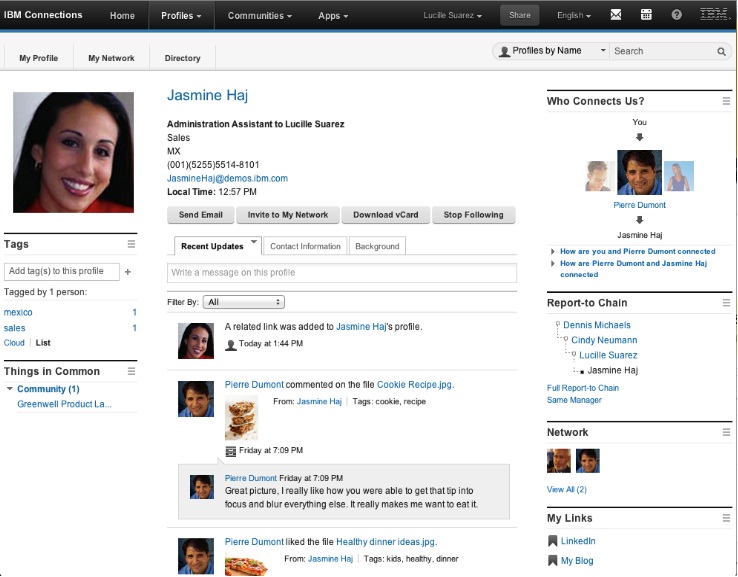The height and width of the screenshot is (577, 738).
Task: Click the Healthy dinner ideas pizza thumbnail
Action: tap(247, 564)
